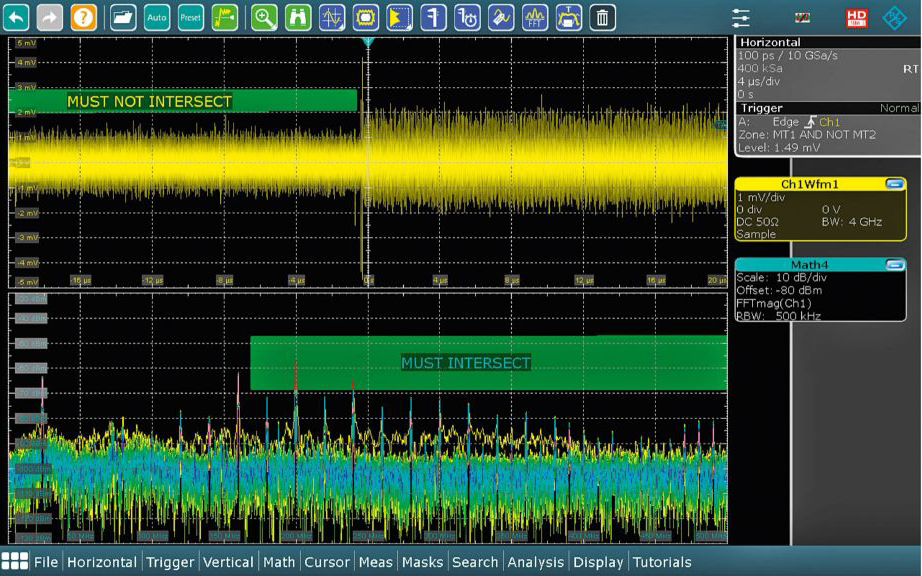
Task: Click the Trigger label in the side panel
Action: 762,108
